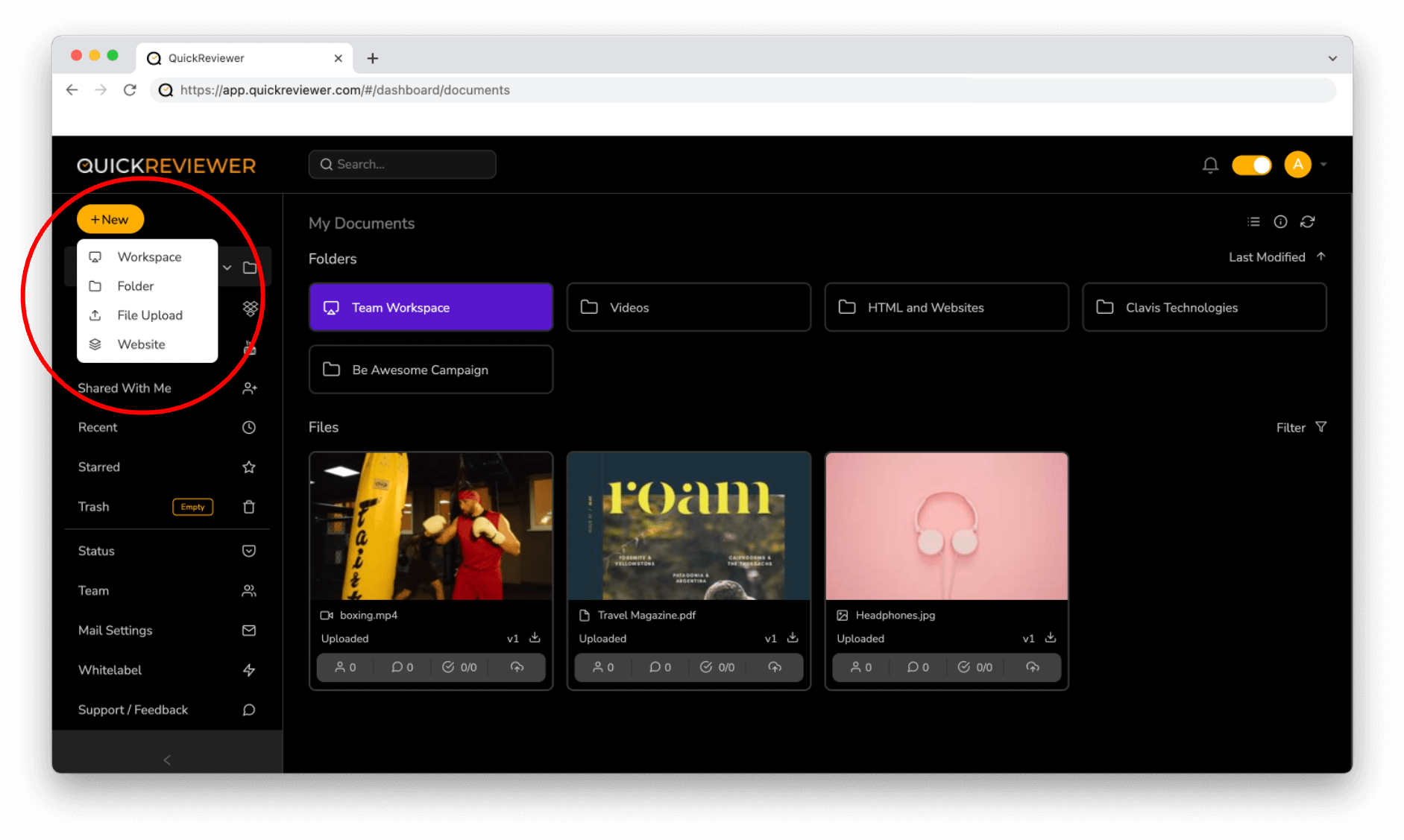1404x840 pixels.
Task: Select File Upload from the New menu
Action: click(x=149, y=315)
